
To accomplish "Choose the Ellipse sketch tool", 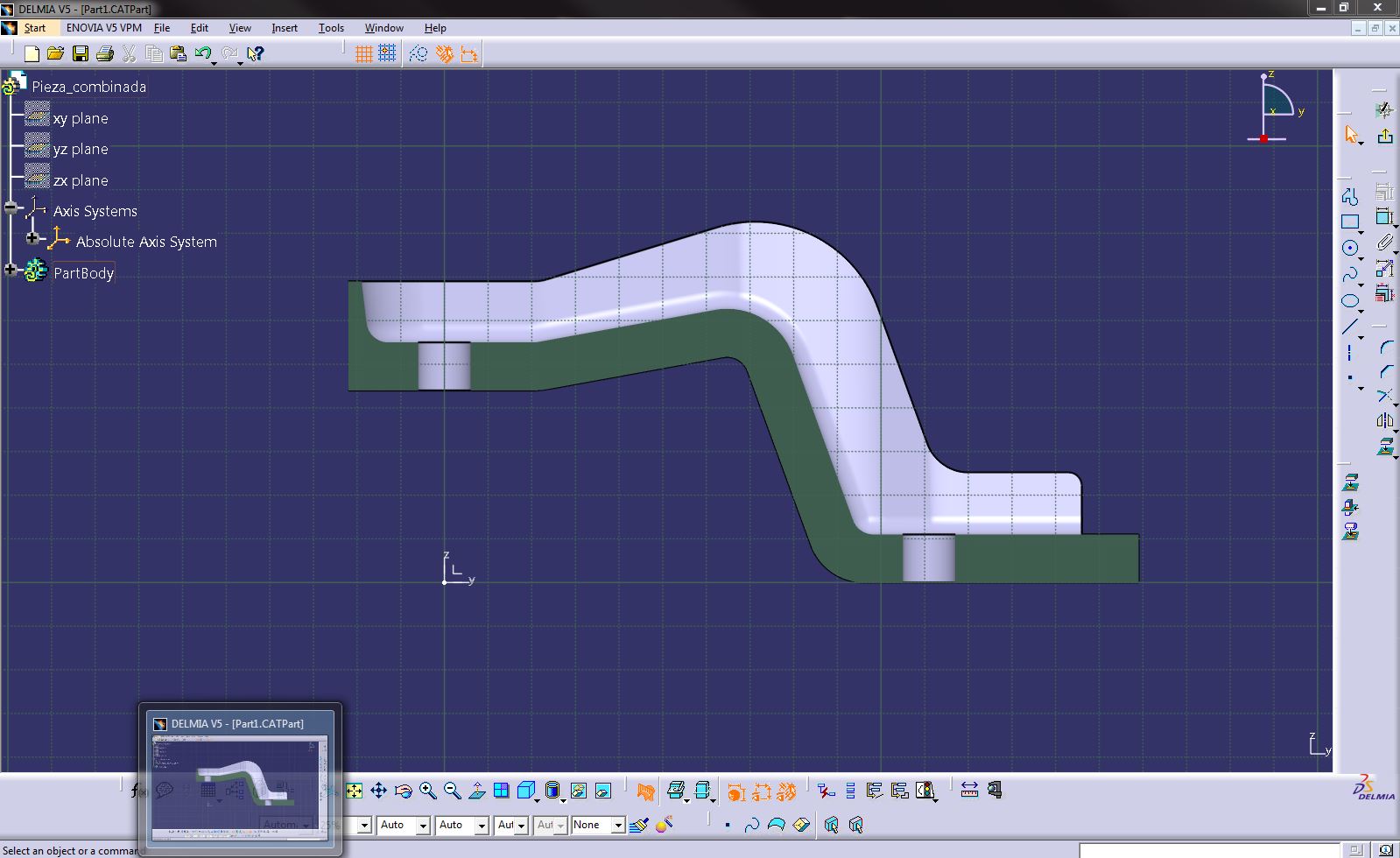I will [1350, 301].
